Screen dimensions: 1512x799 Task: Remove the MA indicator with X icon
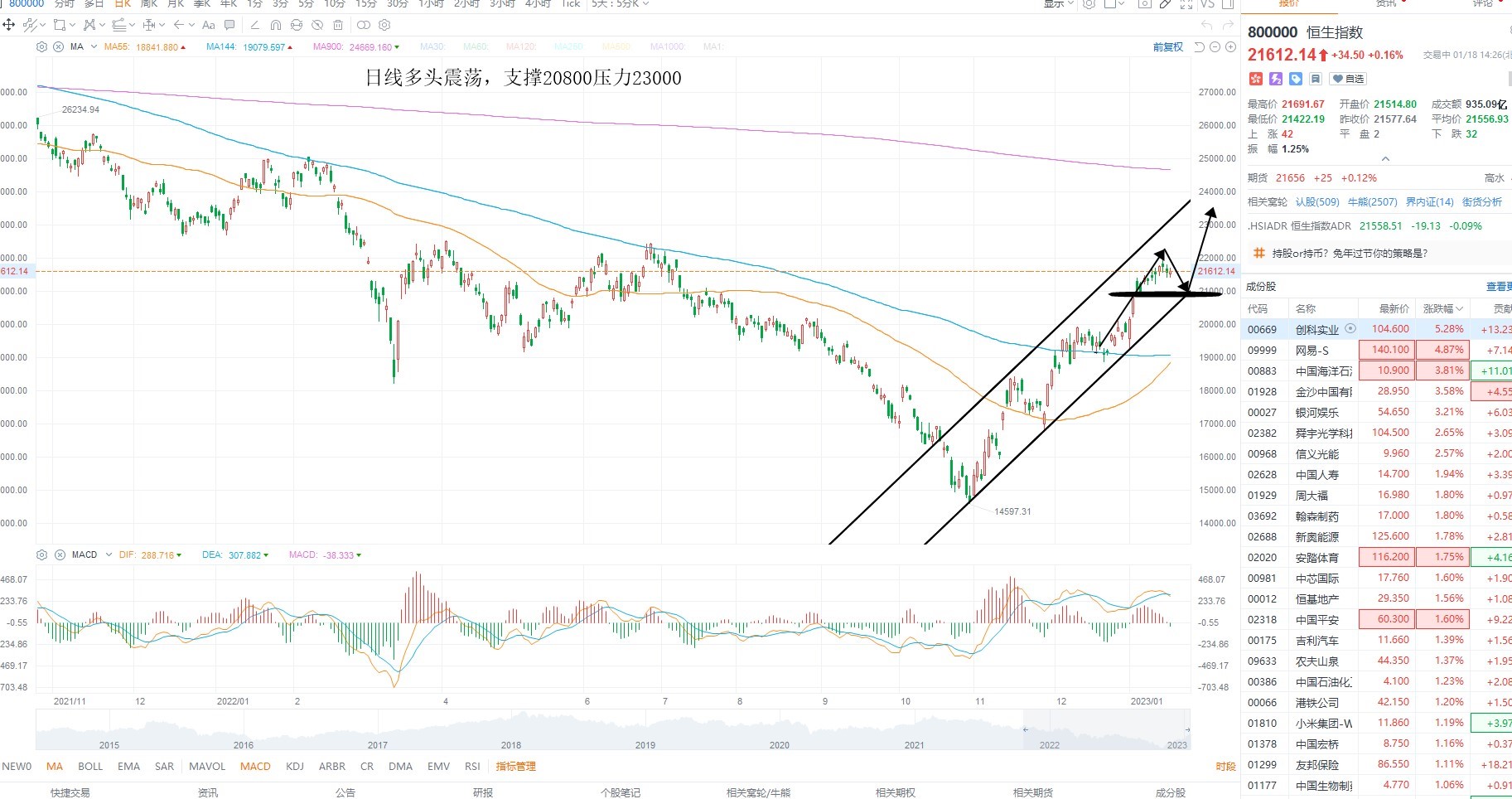(x=58, y=47)
